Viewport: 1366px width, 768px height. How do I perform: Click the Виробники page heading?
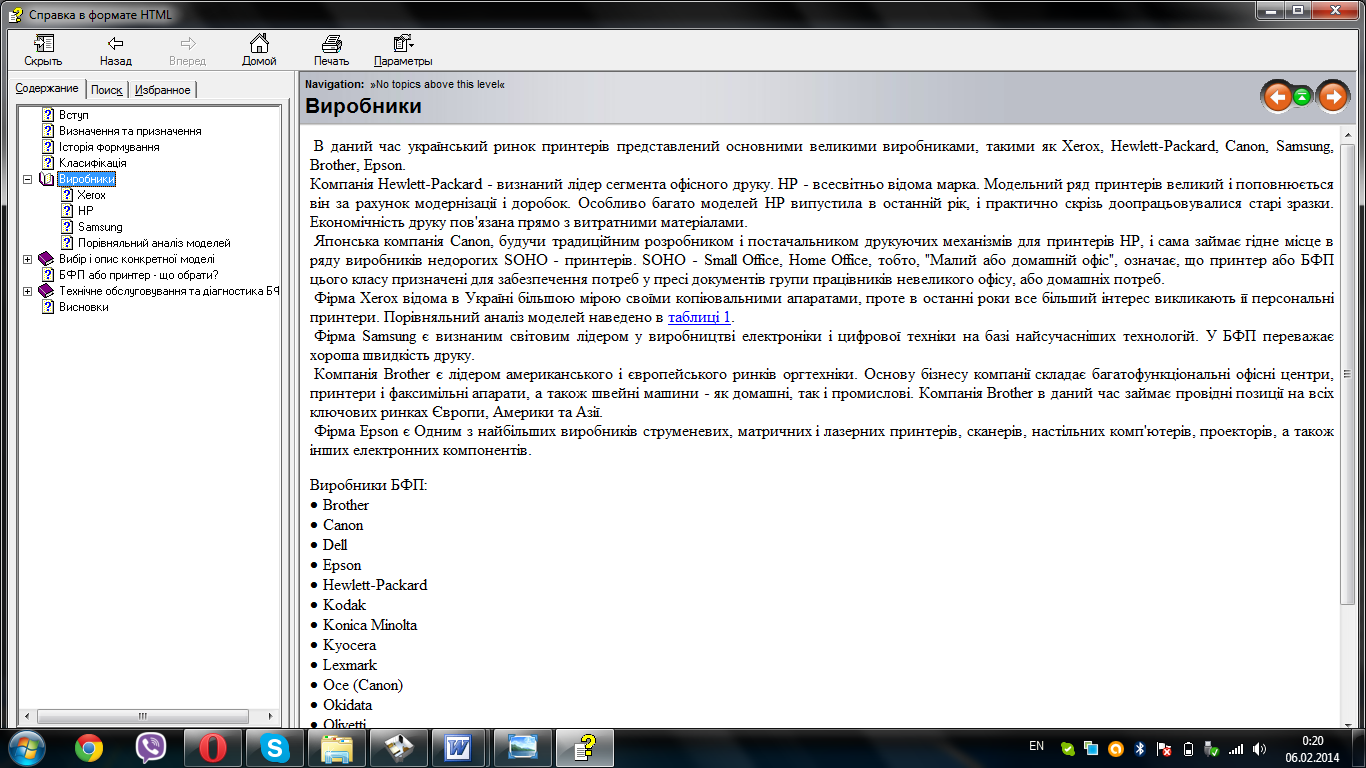pyautogui.click(x=364, y=106)
